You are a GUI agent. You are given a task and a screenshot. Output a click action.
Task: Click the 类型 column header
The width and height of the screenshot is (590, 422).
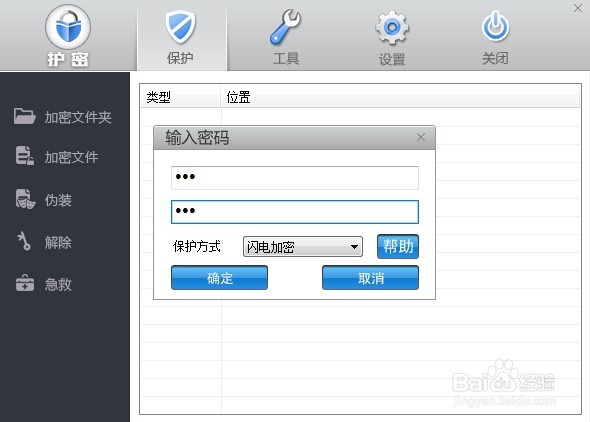coord(181,97)
